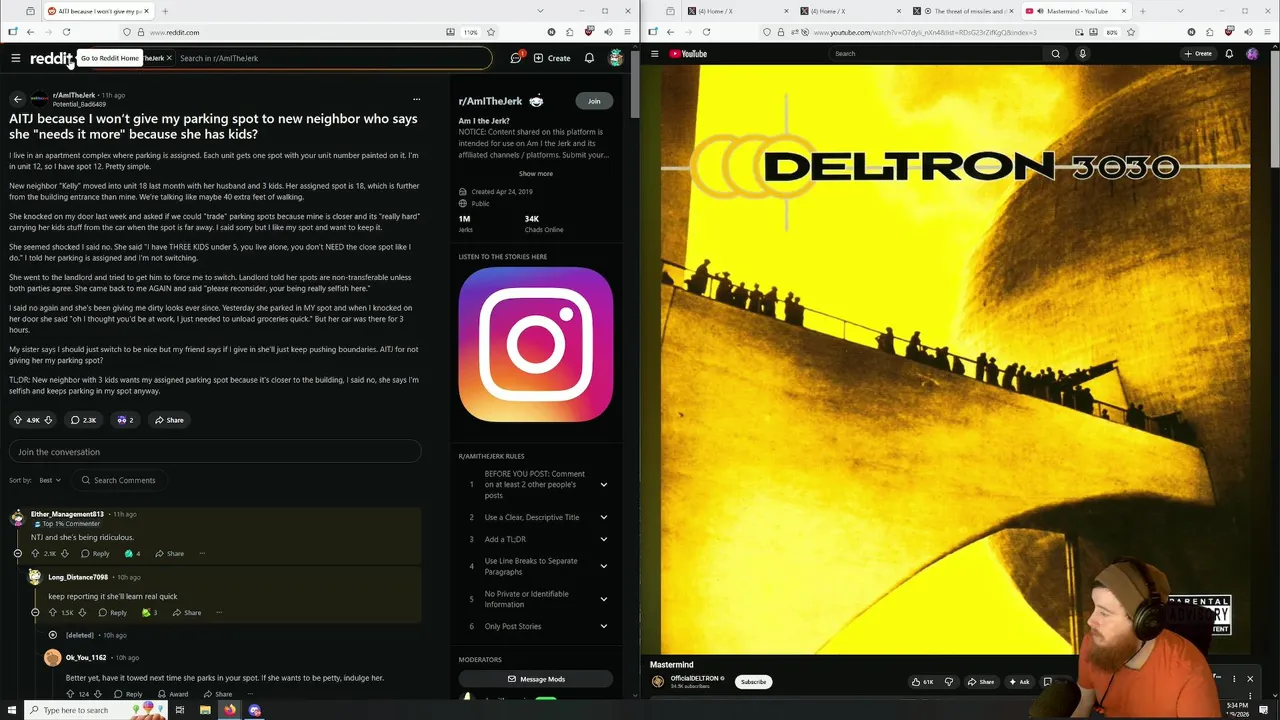Click the Message Mods button
This screenshot has width=1280, height=720.
(535, 679)
